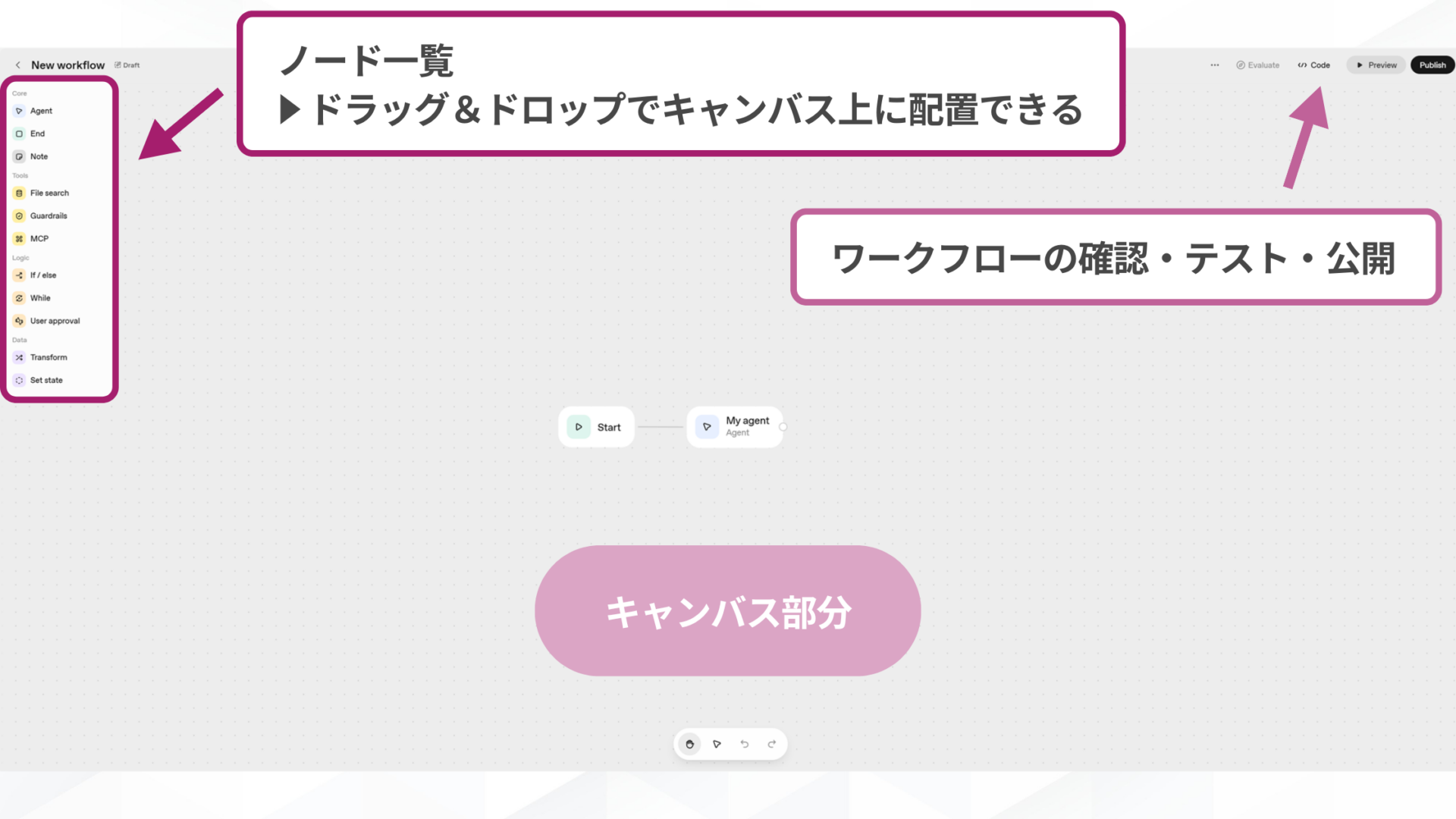Click the MCP tool icon
1456x819 pixels.
click(19, 238)
